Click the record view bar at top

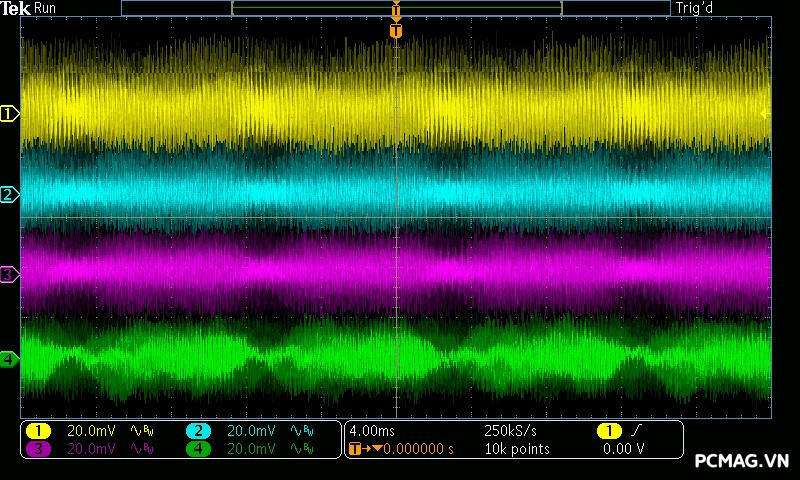click(396, 8)
